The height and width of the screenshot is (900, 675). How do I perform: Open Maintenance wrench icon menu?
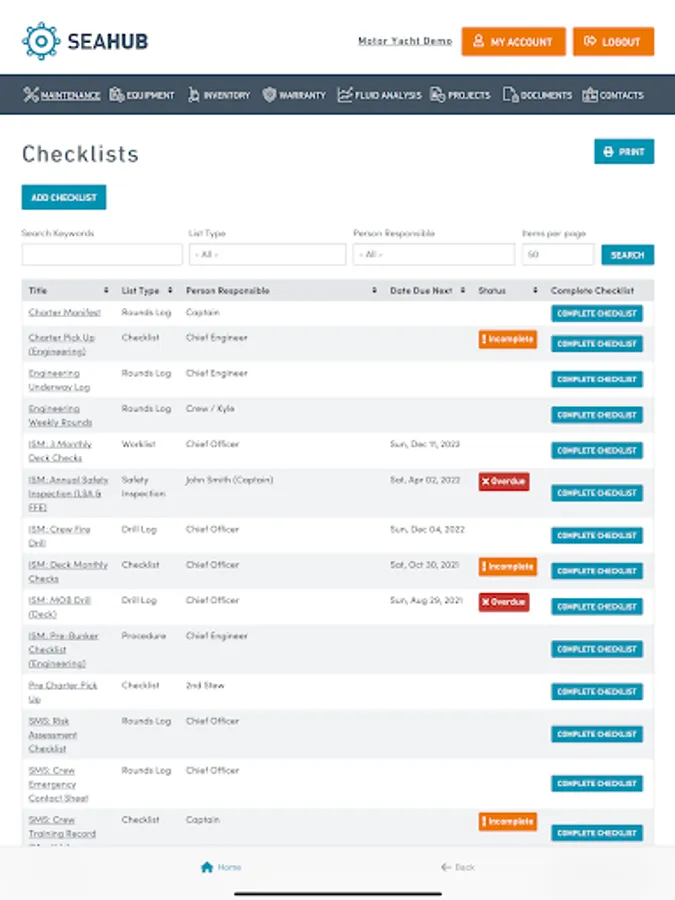pos(31,95)
